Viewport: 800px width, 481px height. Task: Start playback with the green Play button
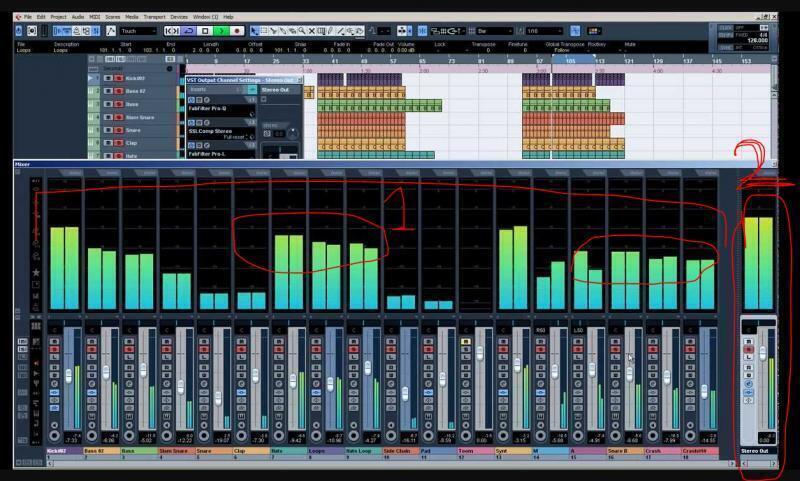coord(221,31)
